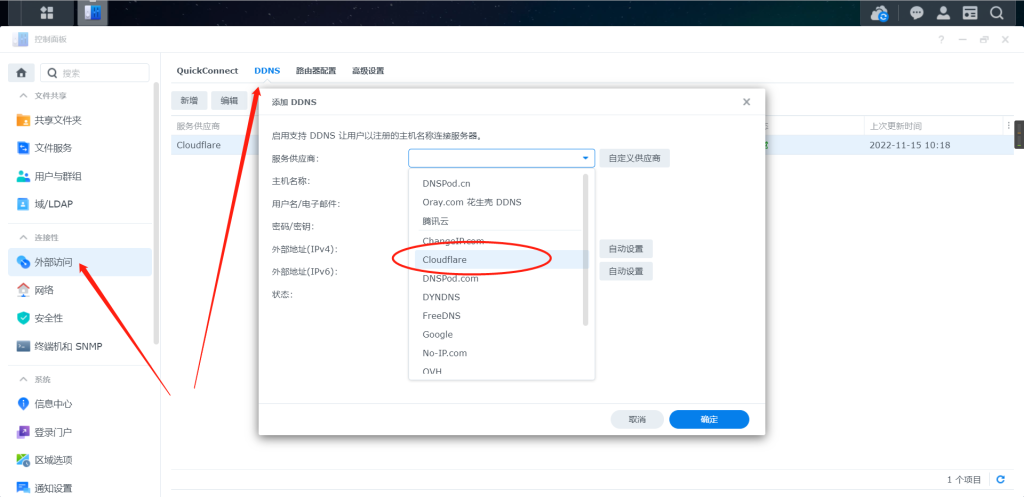The width and height of the screenshot is (1024, 497).
Task: Open 登录门户 login portal item
Action: (x=80, y=432)
